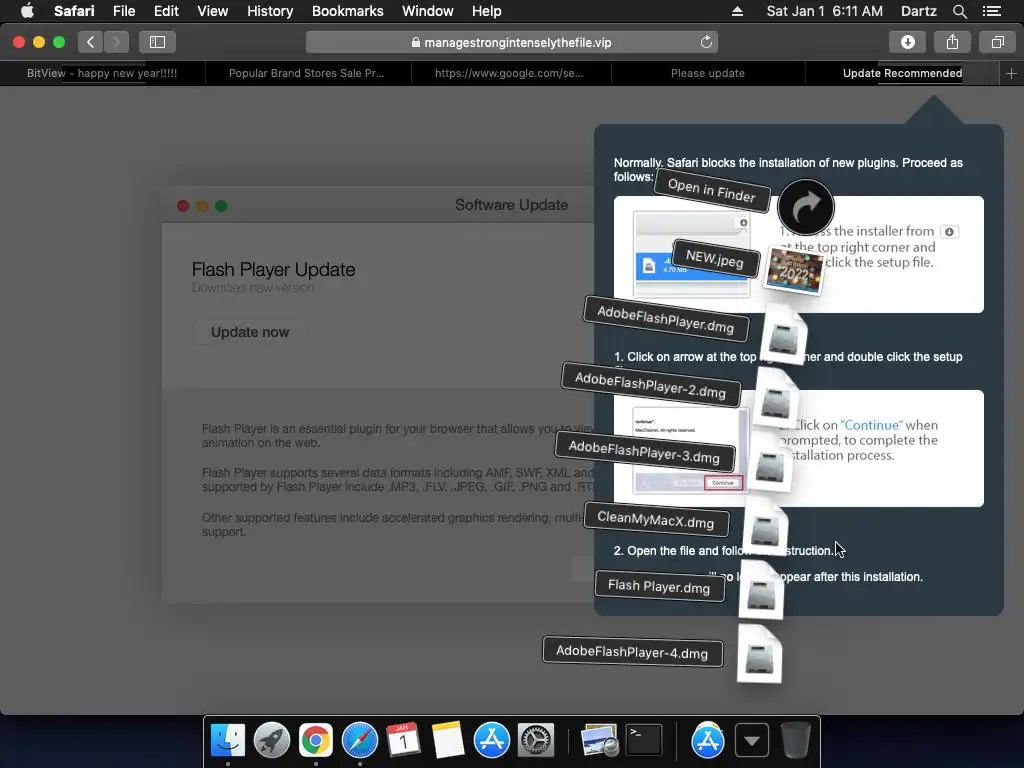Click the eject icon in menu bar
This screenshot has width=1024, height=768.
(x=737, y=11)
